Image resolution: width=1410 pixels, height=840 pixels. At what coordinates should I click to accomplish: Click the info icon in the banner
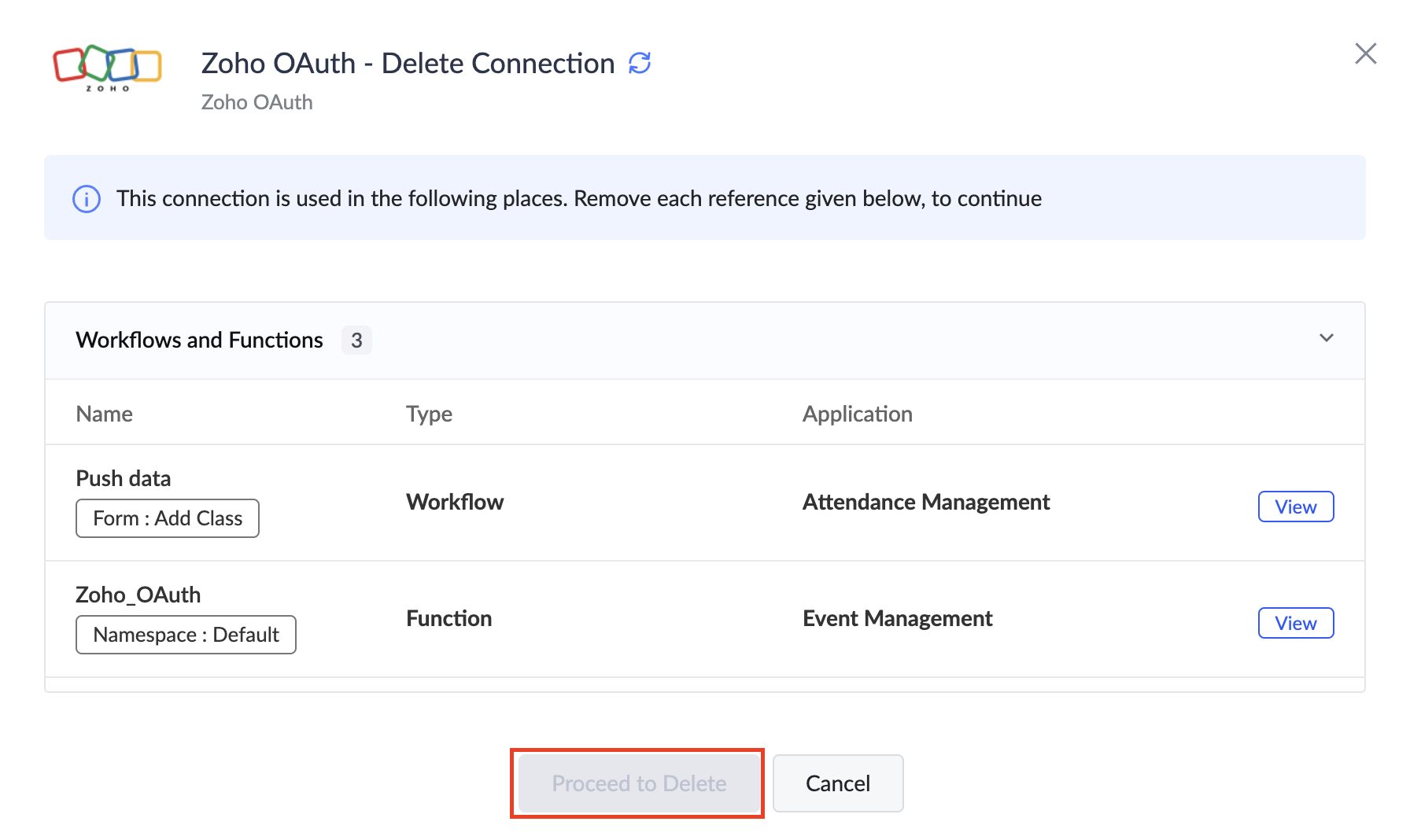tap(87, 199)
